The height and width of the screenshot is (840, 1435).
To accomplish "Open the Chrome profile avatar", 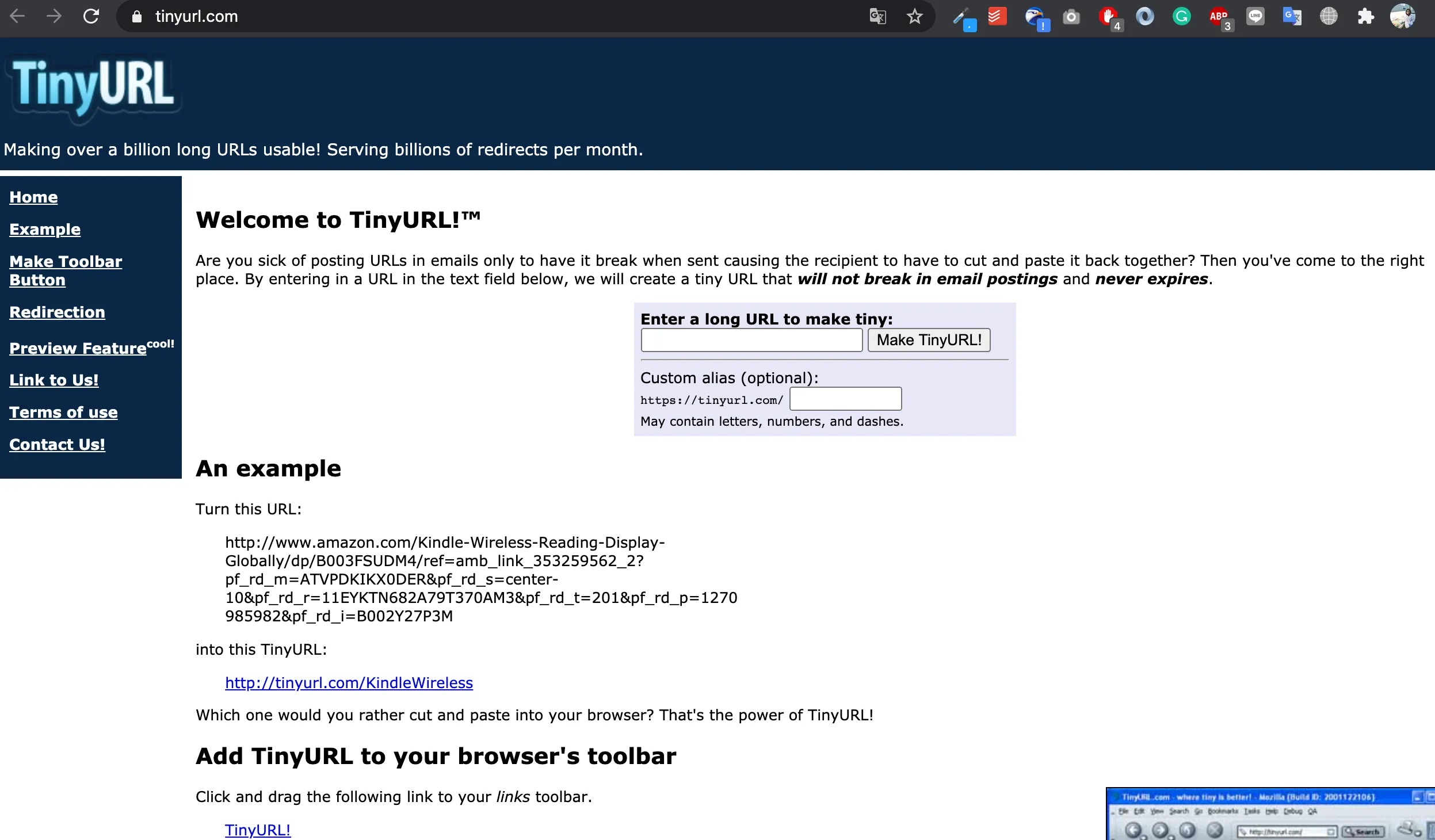I will pos(1402,16).
